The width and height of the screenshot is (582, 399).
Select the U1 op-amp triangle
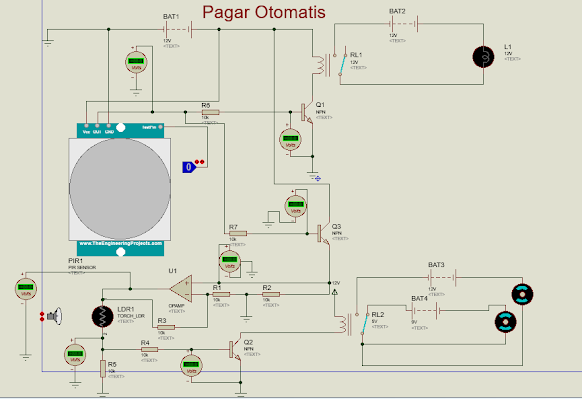click(181, 289)
